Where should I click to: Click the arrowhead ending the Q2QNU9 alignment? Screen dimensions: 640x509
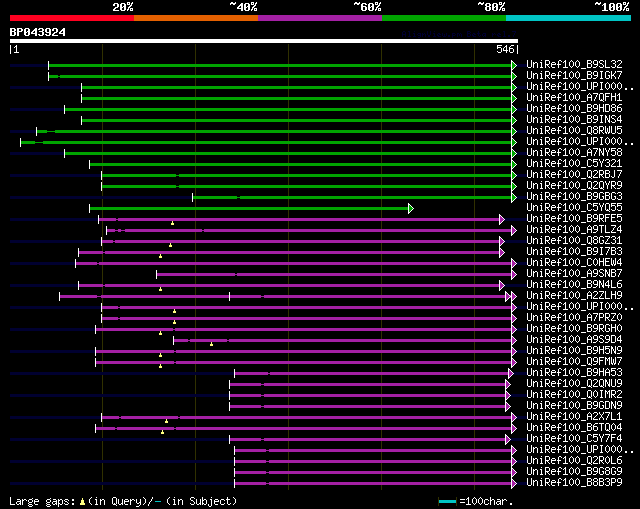click(508, 385)
